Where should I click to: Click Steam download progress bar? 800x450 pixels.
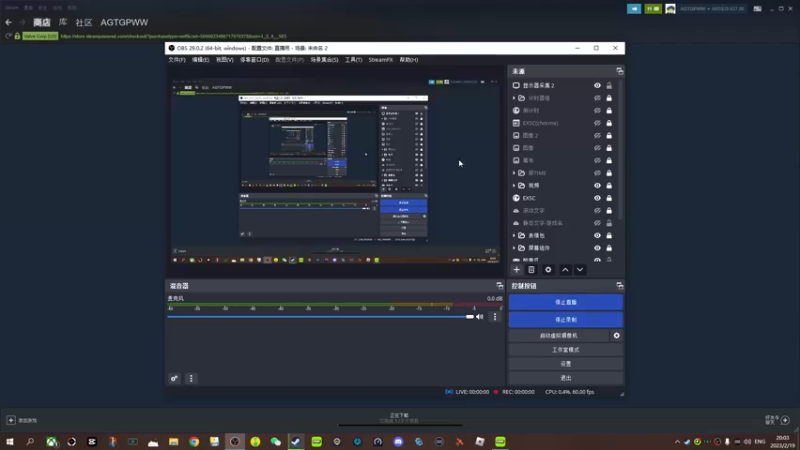pyautogui.click(x=400, y=424)
